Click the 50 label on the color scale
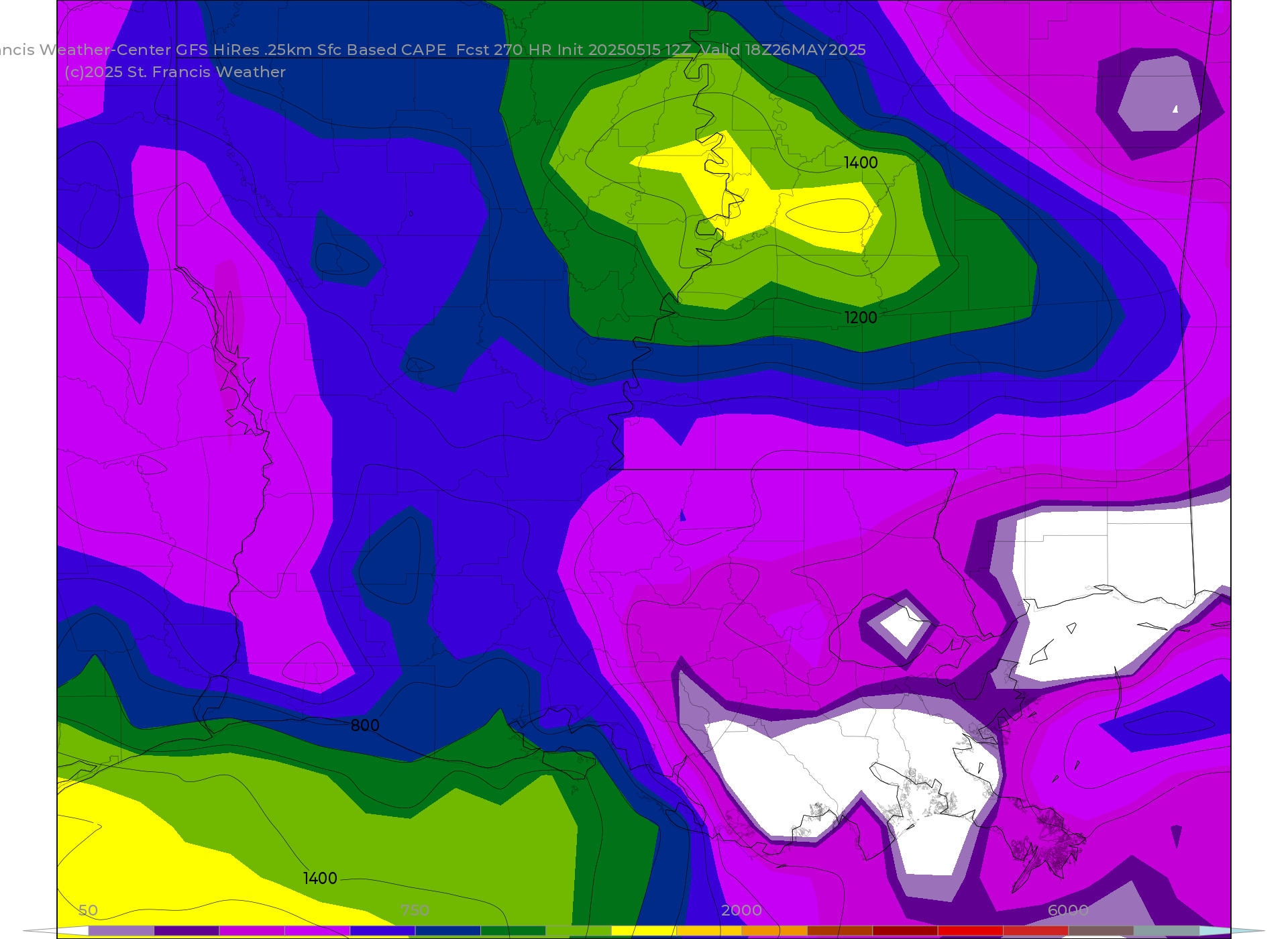1288x939 pixels. pyautogui.click(x=88, y=910)
